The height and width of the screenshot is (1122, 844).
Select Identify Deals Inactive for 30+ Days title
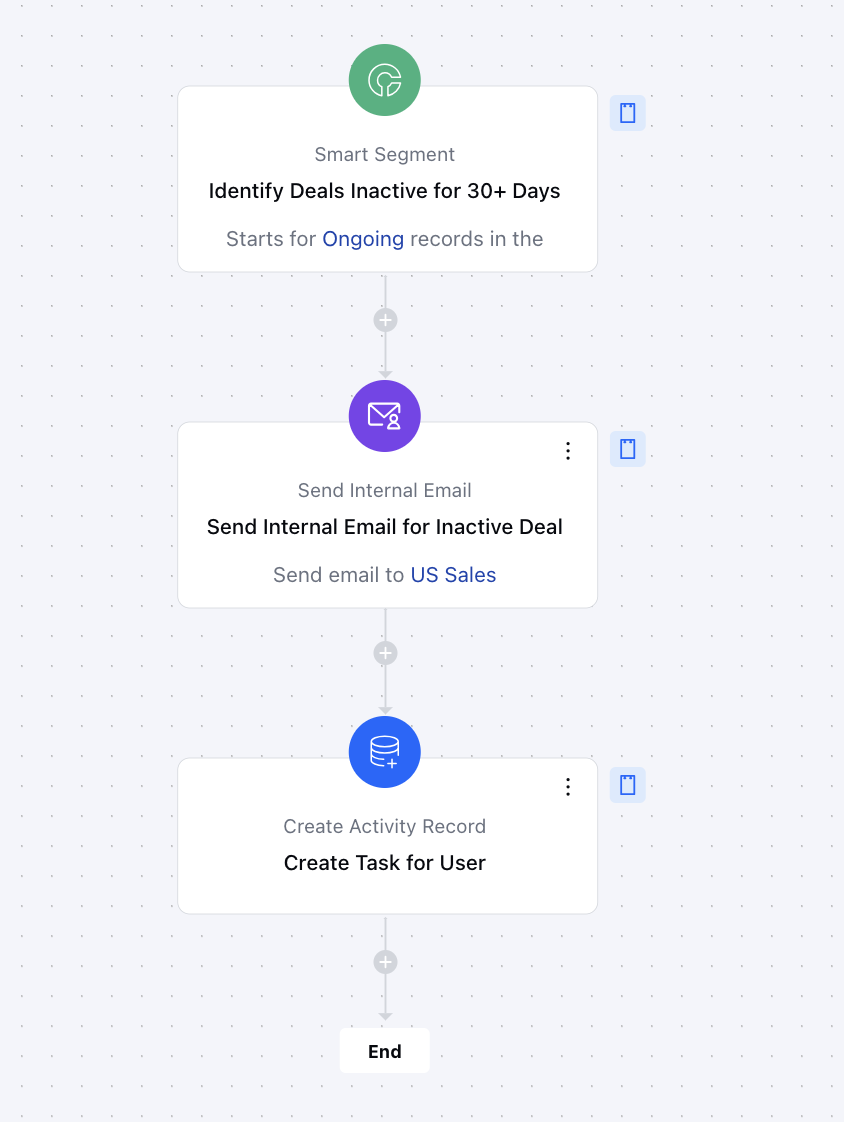(384, 191)
